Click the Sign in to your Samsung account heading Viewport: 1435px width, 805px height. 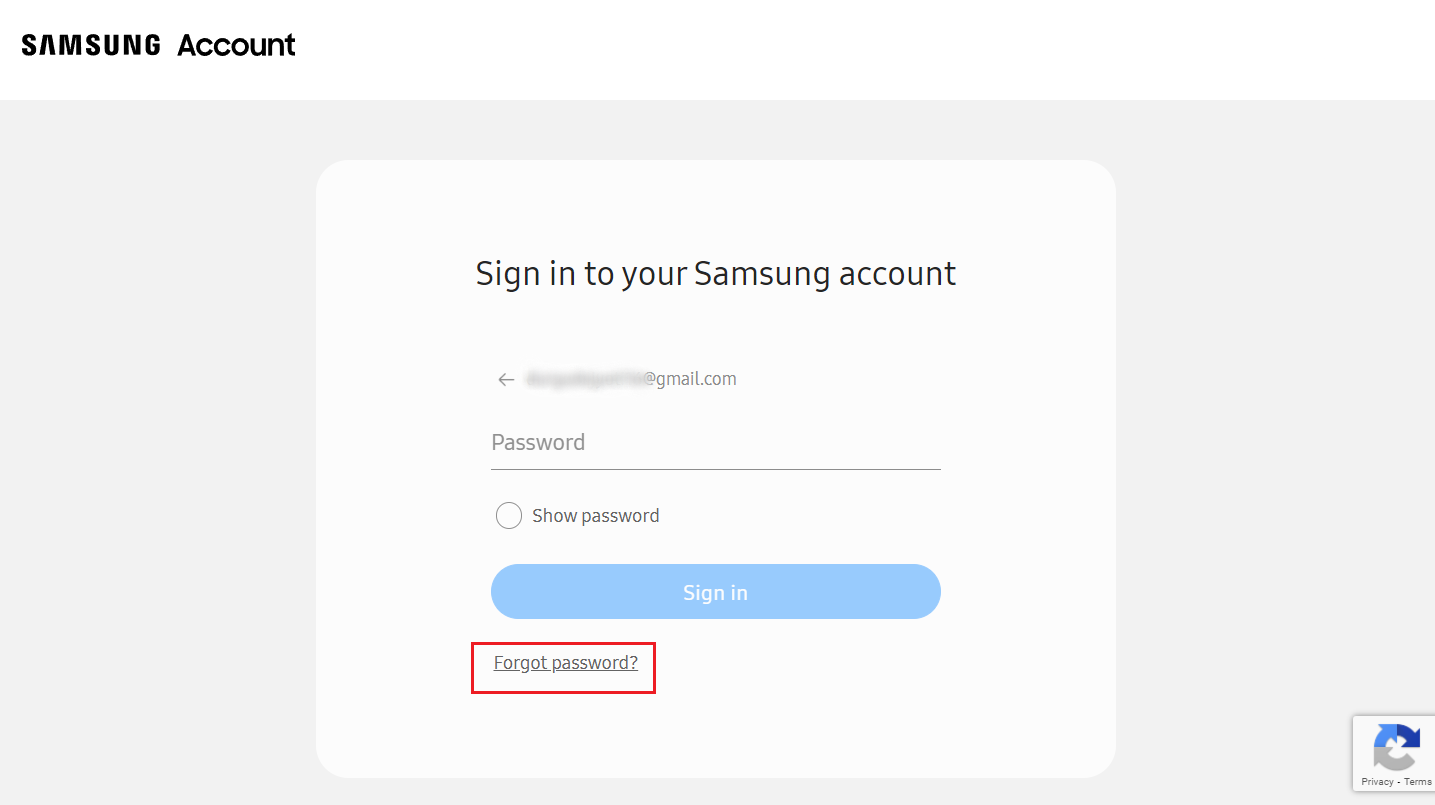click(715, 273)
